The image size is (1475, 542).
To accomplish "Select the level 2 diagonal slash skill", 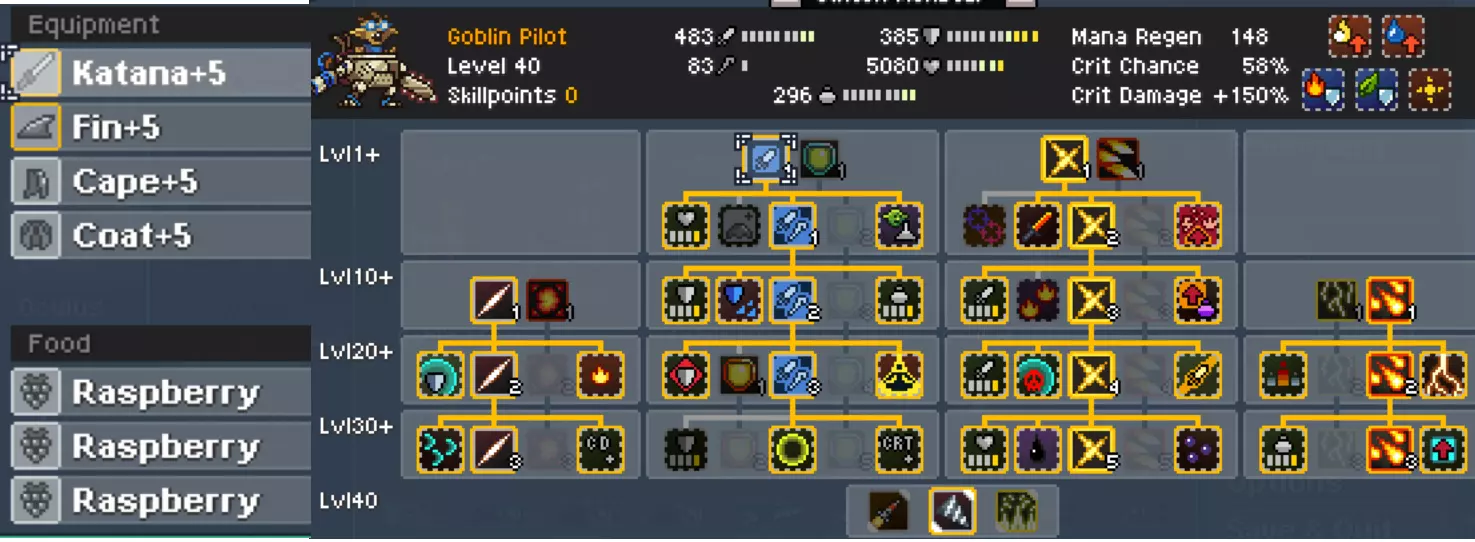I will 494,375.
